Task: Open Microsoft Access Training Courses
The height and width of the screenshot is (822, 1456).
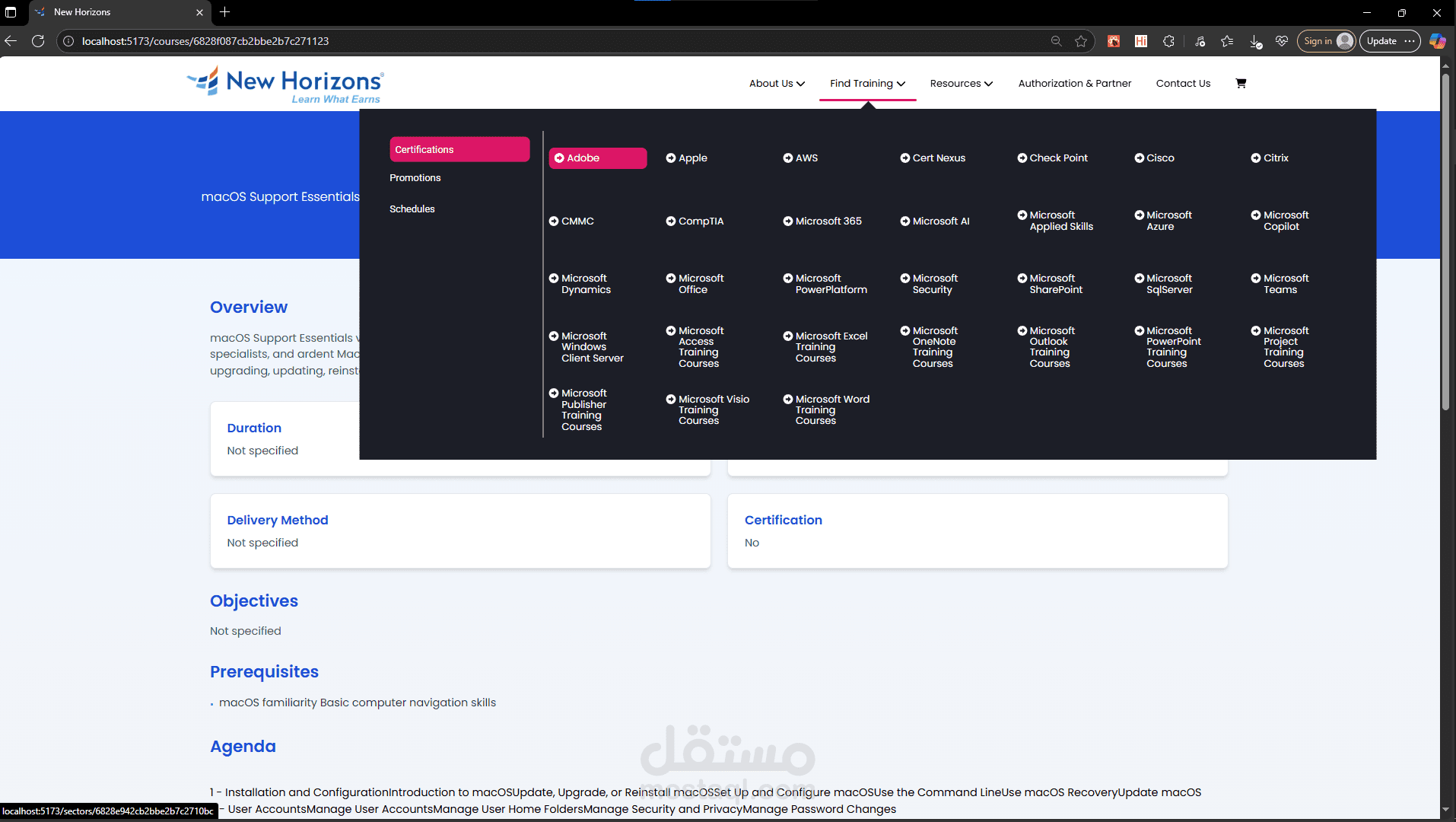Action: 695,347
